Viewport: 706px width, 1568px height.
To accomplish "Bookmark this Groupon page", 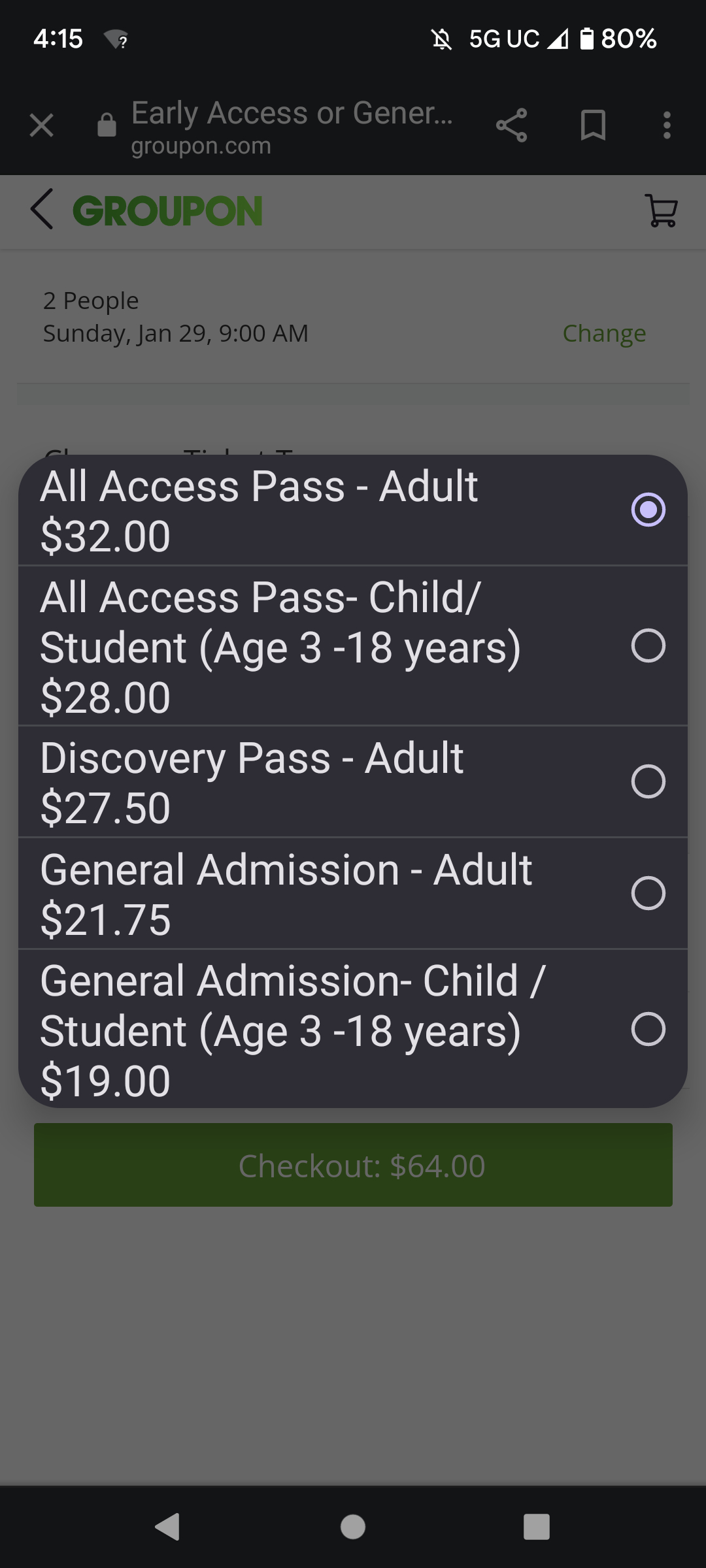I will tap(593, 125).
